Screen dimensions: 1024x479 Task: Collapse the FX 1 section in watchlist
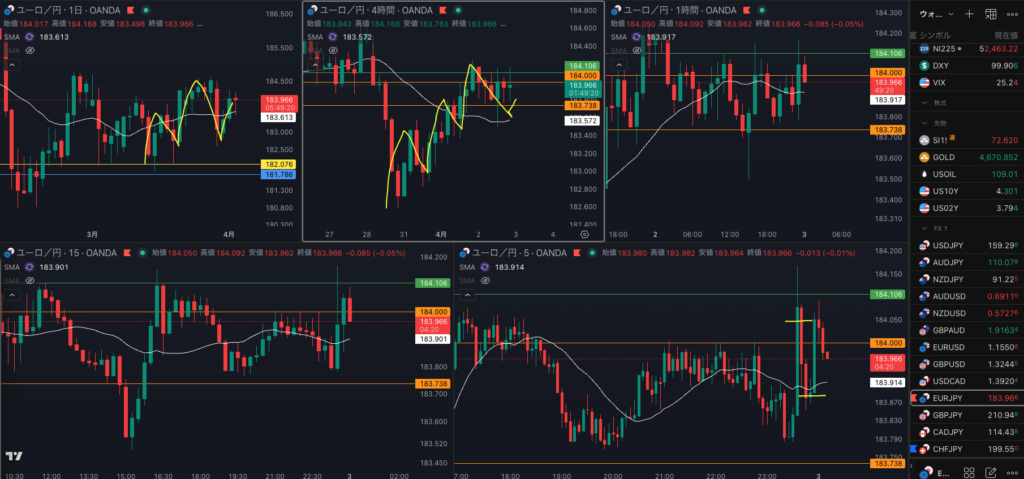pos(924,229)
